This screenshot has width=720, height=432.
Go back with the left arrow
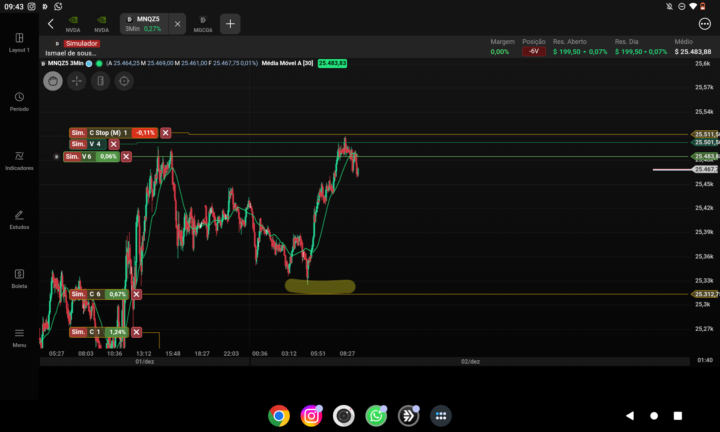(51, 23)
